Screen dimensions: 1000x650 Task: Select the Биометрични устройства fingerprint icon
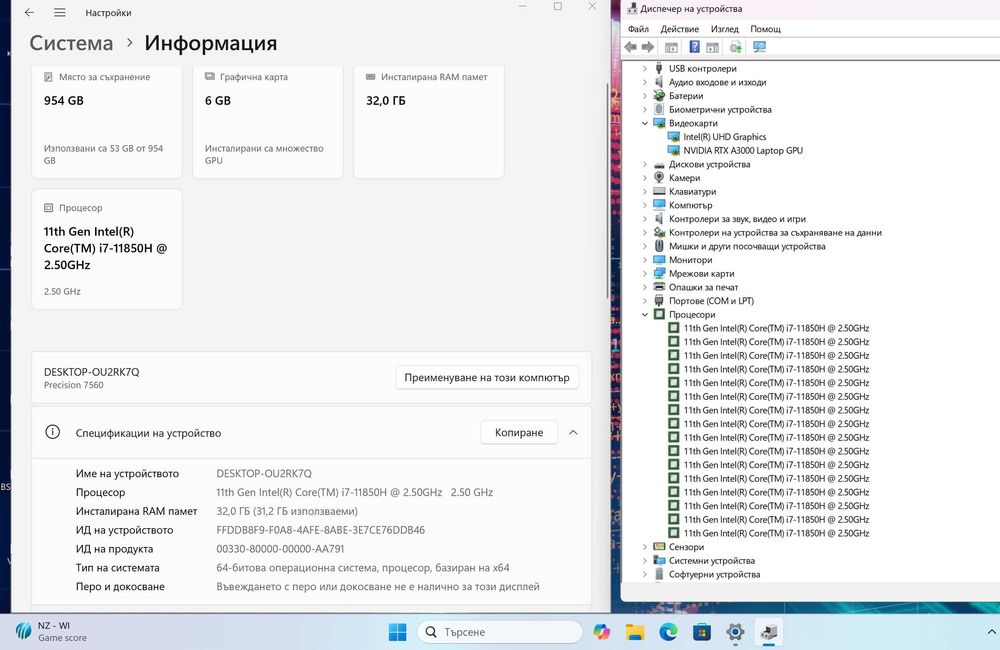[659, 109]
